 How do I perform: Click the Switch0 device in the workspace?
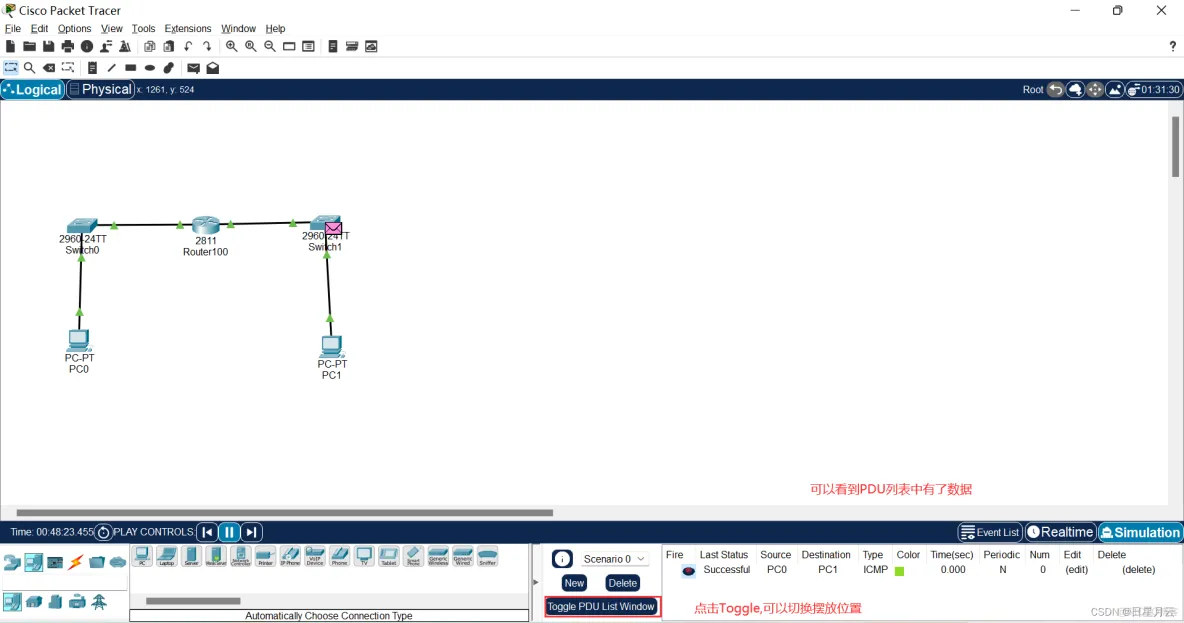[x=82, y=225]
